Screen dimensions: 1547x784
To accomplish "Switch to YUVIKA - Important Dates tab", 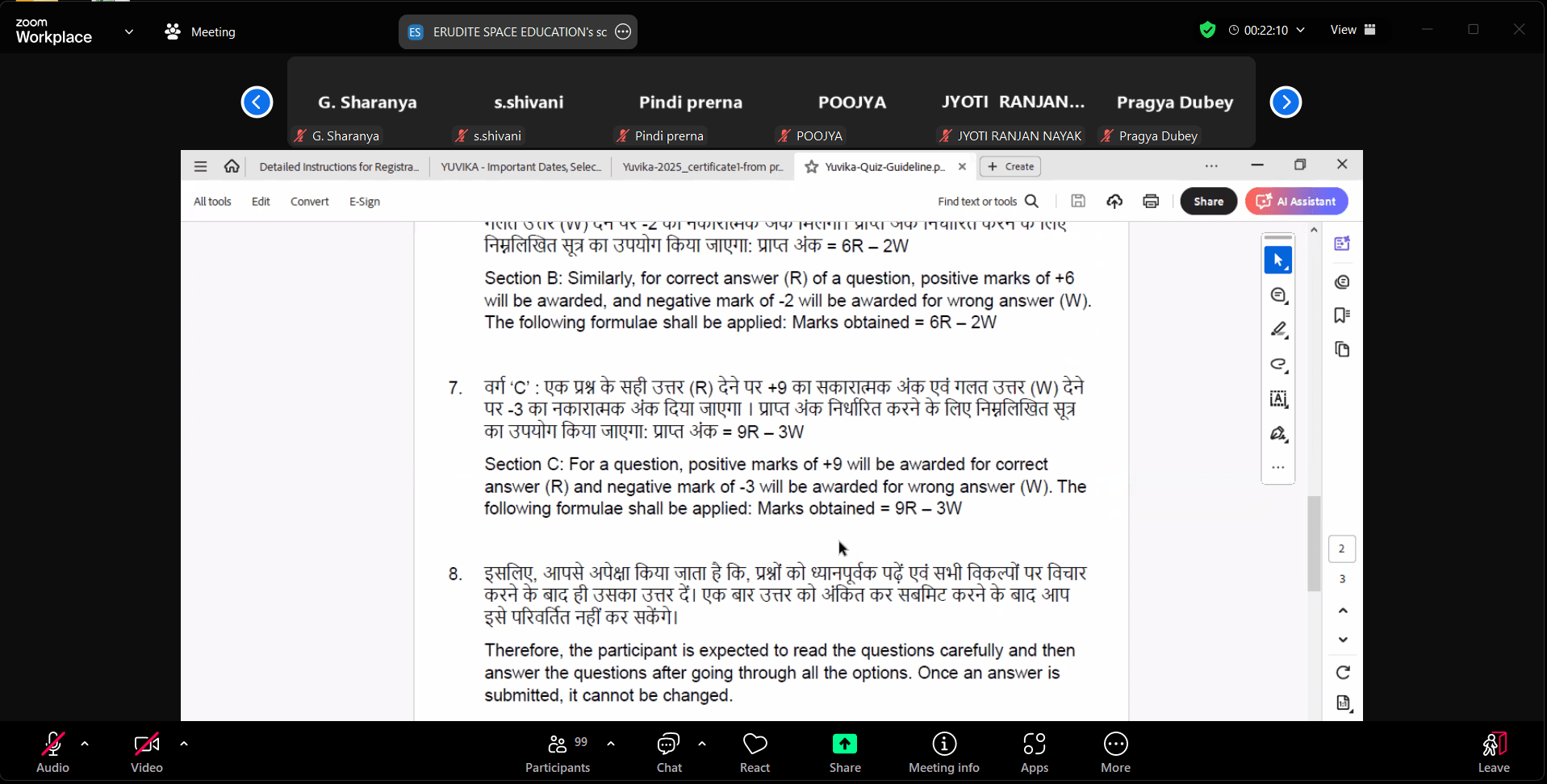I will pos(521,167).
